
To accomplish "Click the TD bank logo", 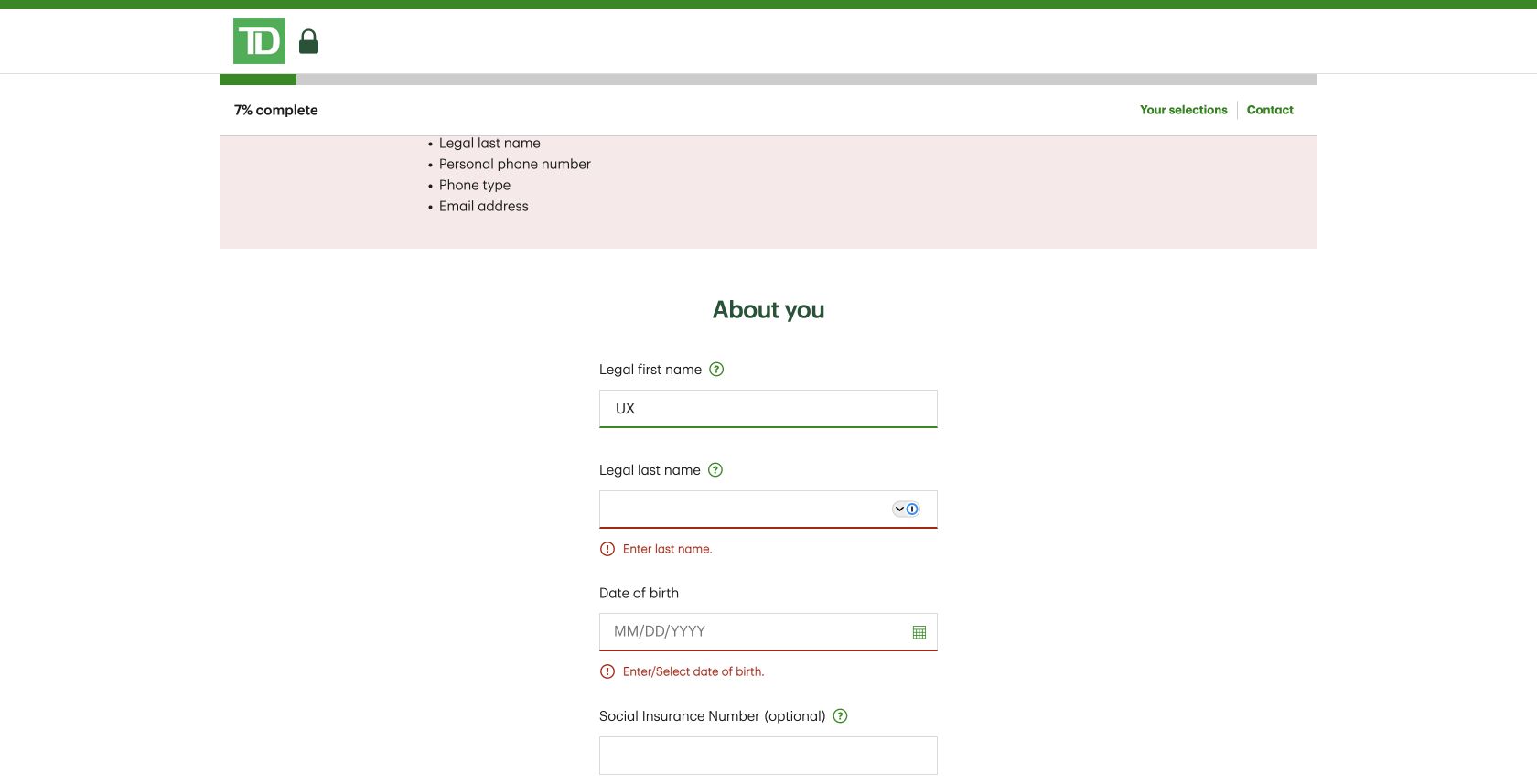I will pyautogui.click(x=259, y=41).
